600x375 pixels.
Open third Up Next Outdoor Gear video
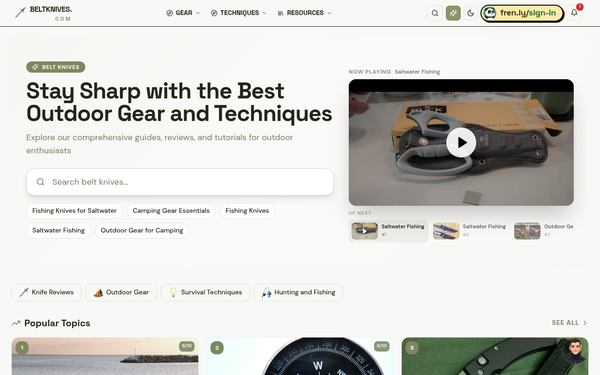543,231
